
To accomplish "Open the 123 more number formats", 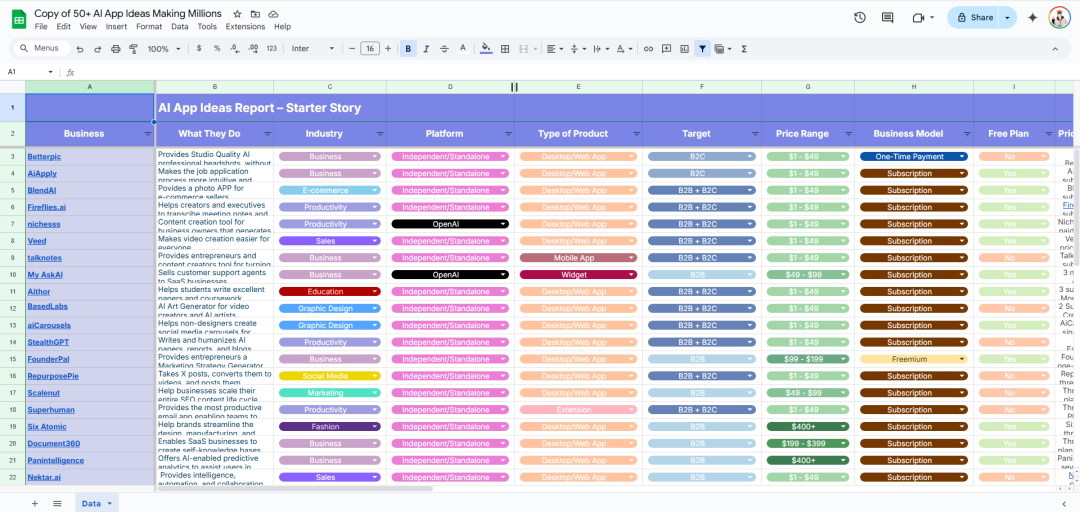I will point(271,49).
